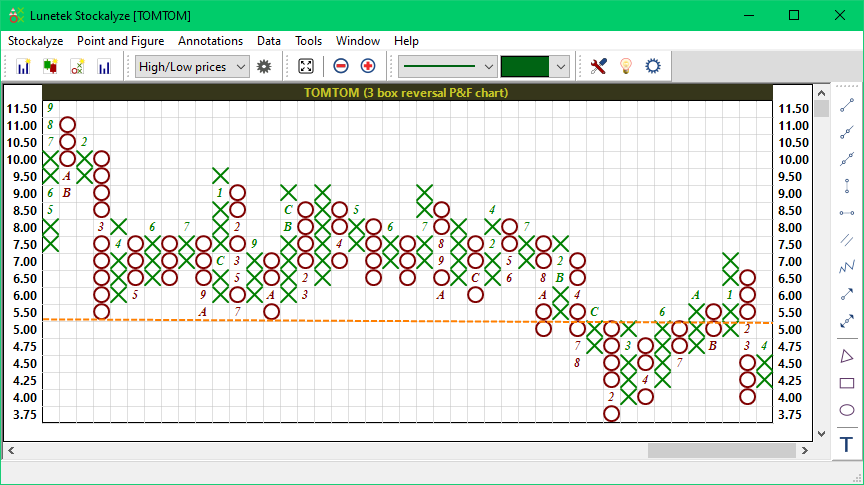Viewport: 864px width, 485px height.
Task: Click the chart title TOMTOM (3 box reversal P&F chart)
Action: pyautogui.click(x=406, y=93)
